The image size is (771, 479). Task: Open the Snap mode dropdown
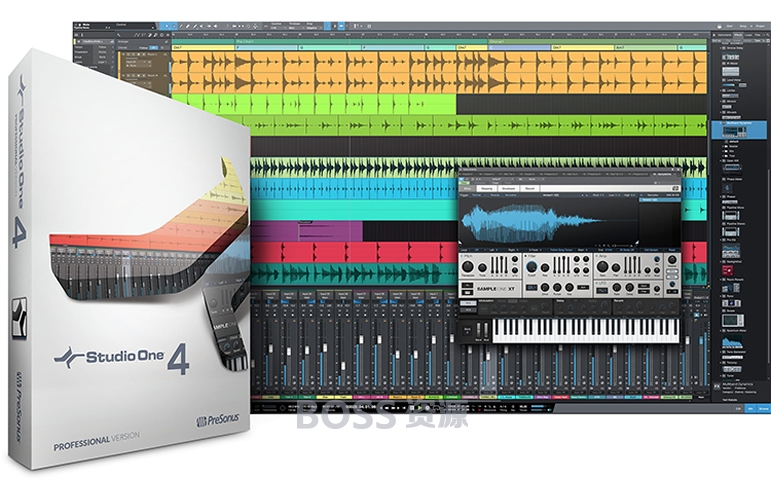click(314, 28)
